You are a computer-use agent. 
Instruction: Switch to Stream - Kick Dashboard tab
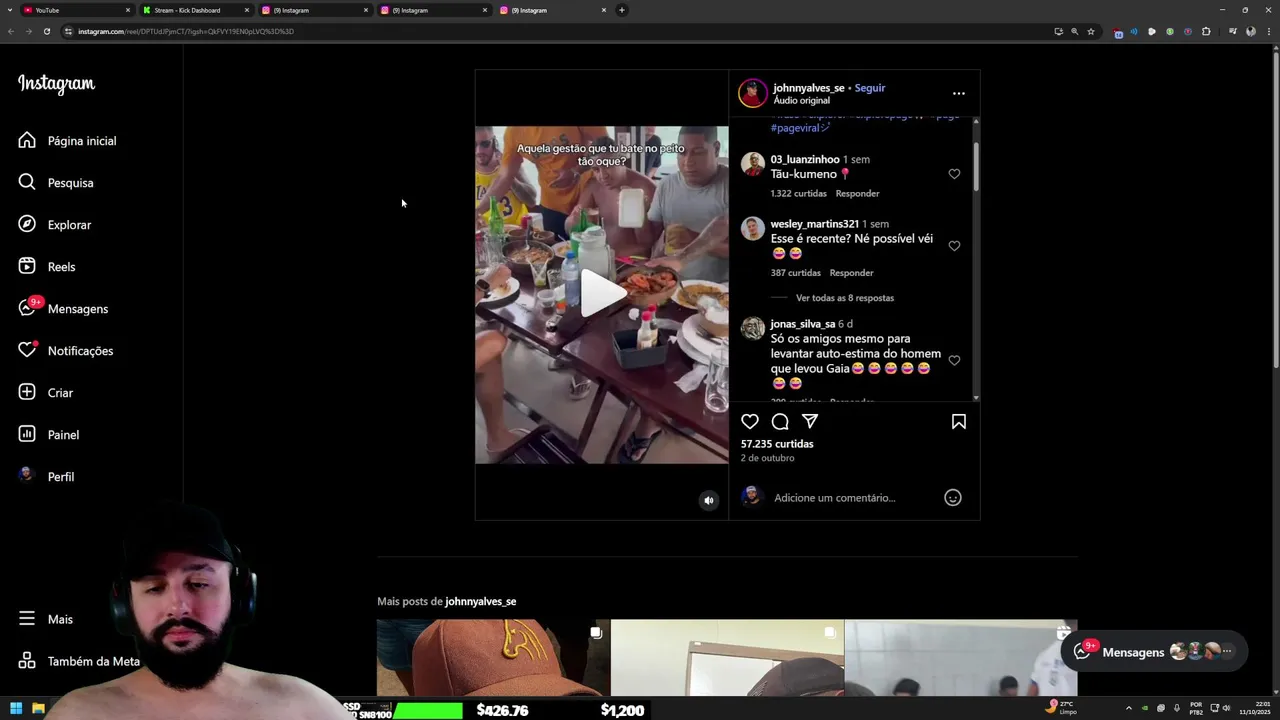(196, 10)
